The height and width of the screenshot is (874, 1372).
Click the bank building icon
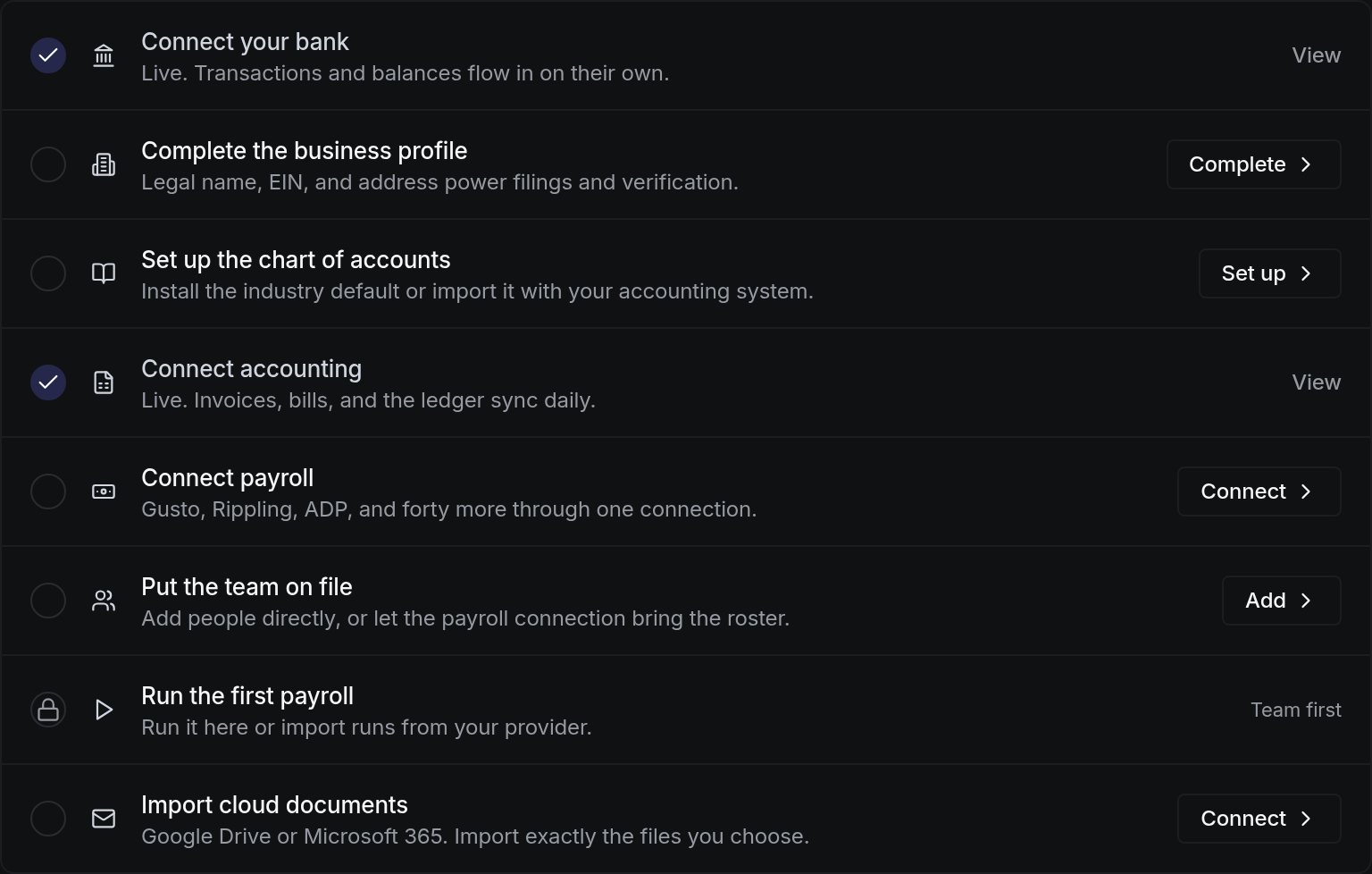[x=104, y=55]
